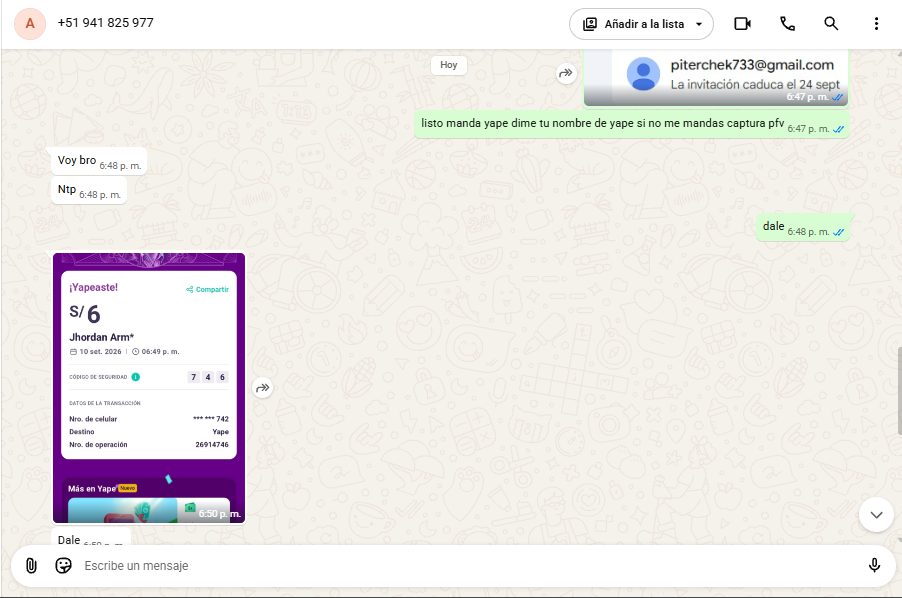Open contact profile avatar A
Image resolution: width=902 pixels, height=598 pixels.
pos(30,24)
